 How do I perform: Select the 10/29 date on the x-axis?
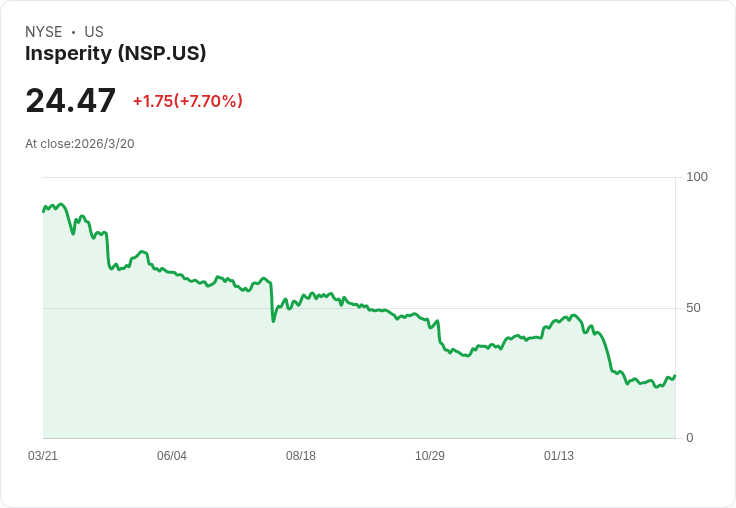(430, 456)
